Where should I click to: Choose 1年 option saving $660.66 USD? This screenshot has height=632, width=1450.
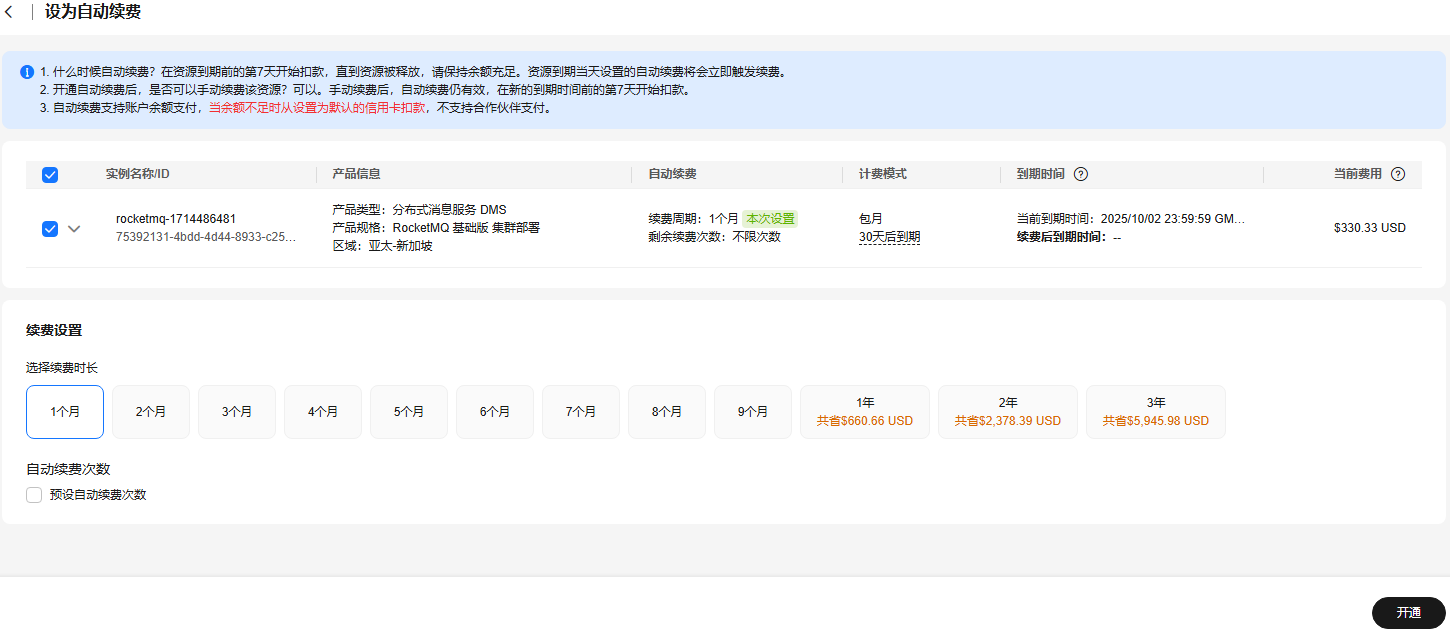865,412
